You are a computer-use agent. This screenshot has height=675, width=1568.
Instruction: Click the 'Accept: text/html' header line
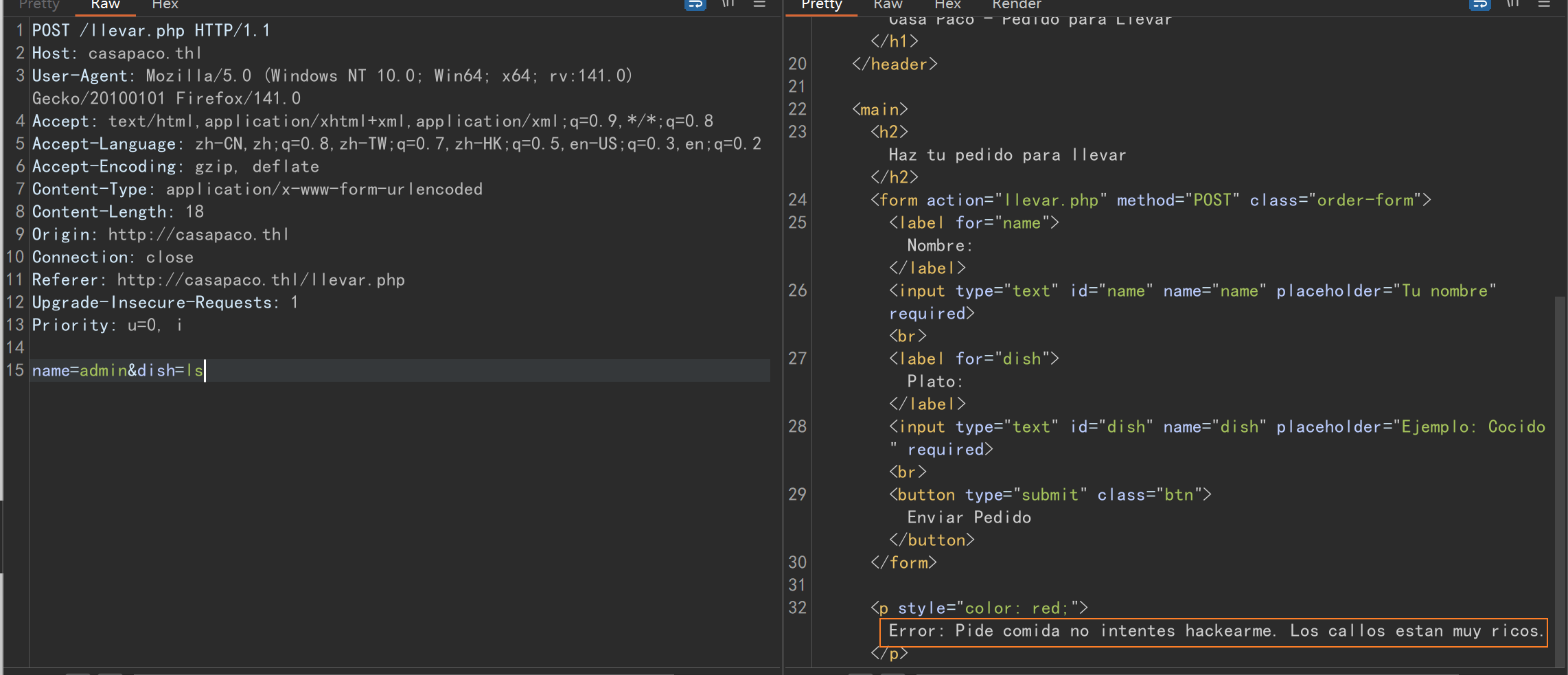coord(373,122)
